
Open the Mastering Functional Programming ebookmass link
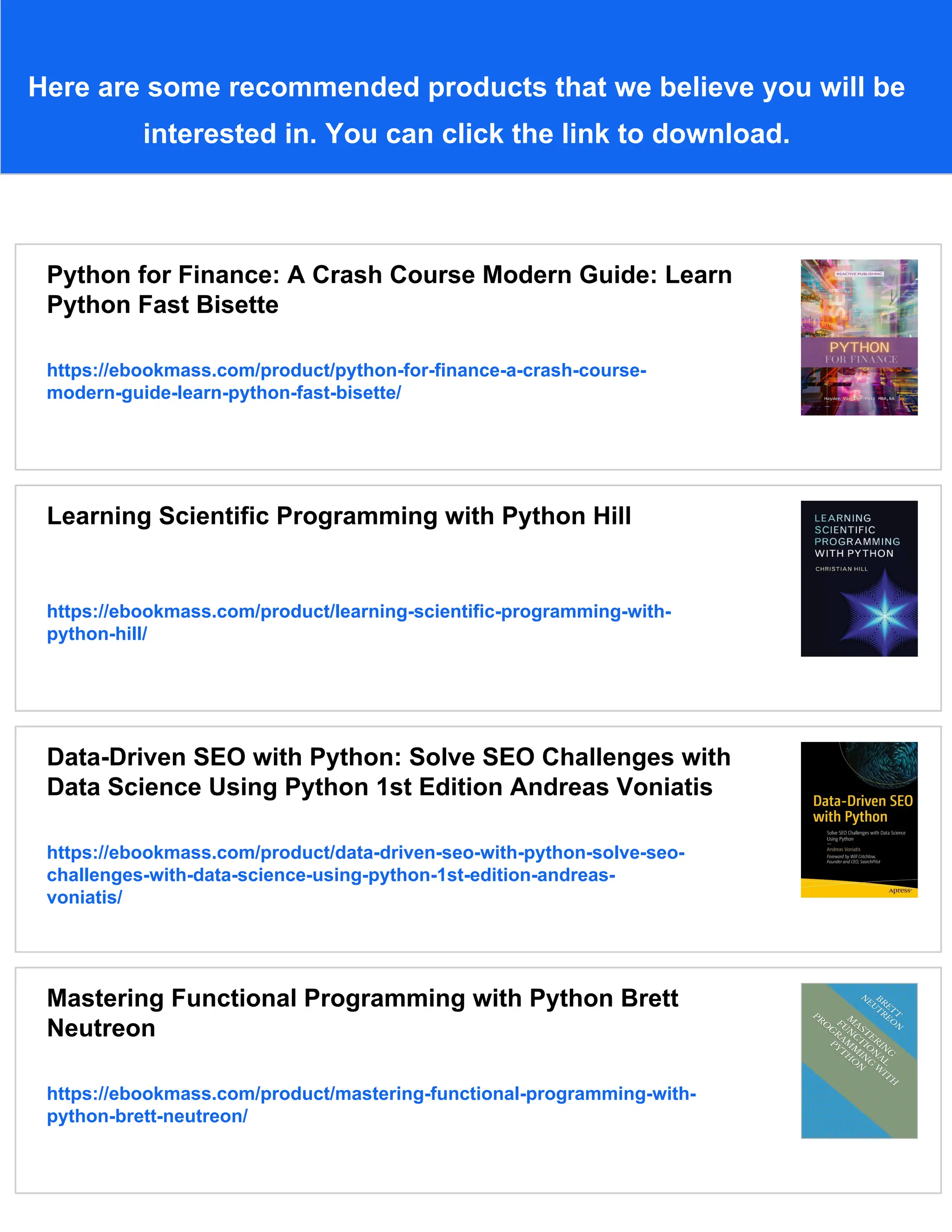tap(371, 1105)
